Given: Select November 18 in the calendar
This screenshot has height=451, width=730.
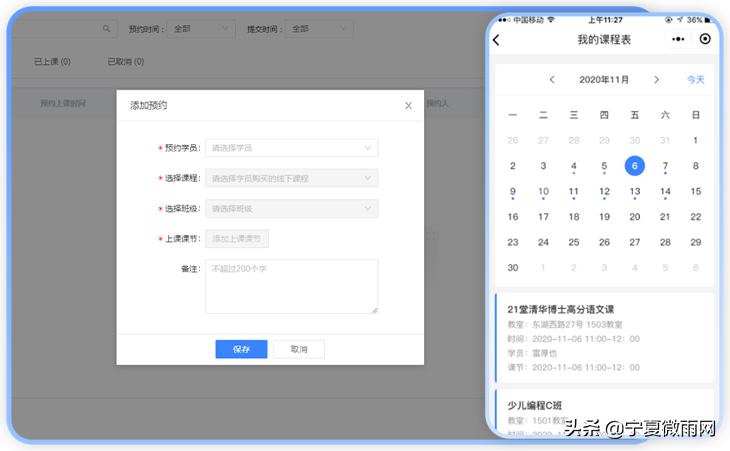Looking at the screenshot, I should point(574,217).
